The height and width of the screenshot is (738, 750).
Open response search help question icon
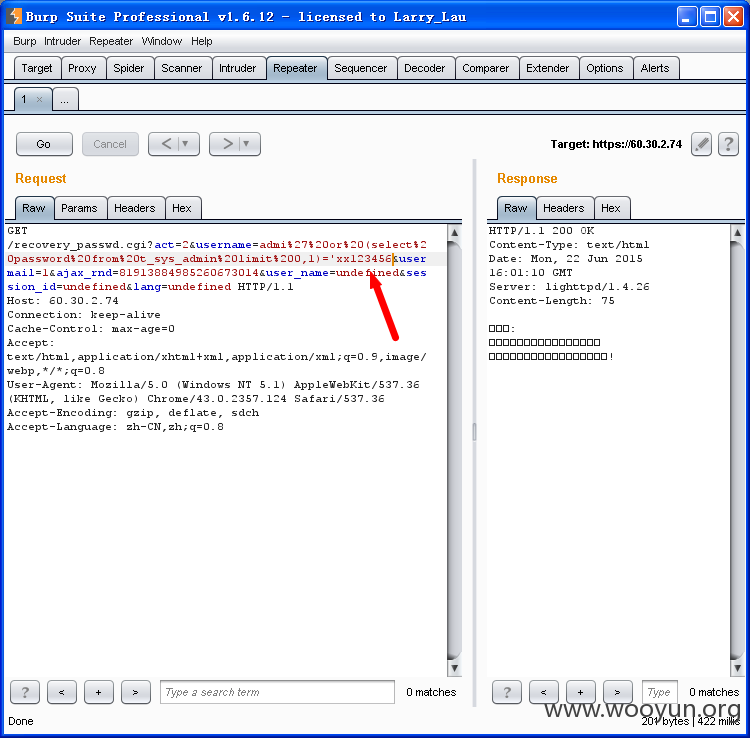[507, 692]
